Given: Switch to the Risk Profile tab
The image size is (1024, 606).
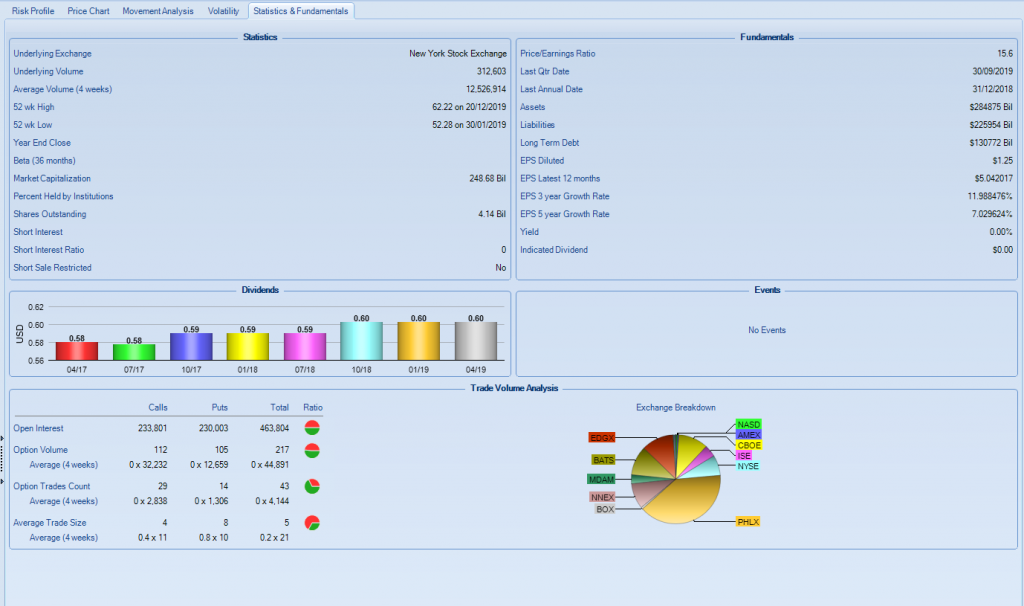Looking at the screenshot, I should pyautogui.click(x=32, y=11).
